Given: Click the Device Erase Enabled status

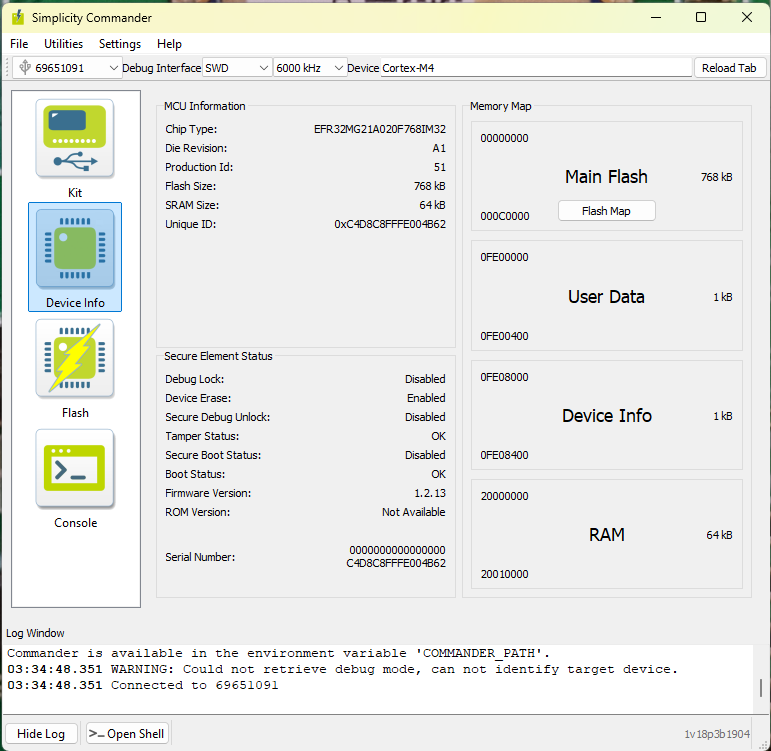Looking at the screenshot, I should coord(426,398).
